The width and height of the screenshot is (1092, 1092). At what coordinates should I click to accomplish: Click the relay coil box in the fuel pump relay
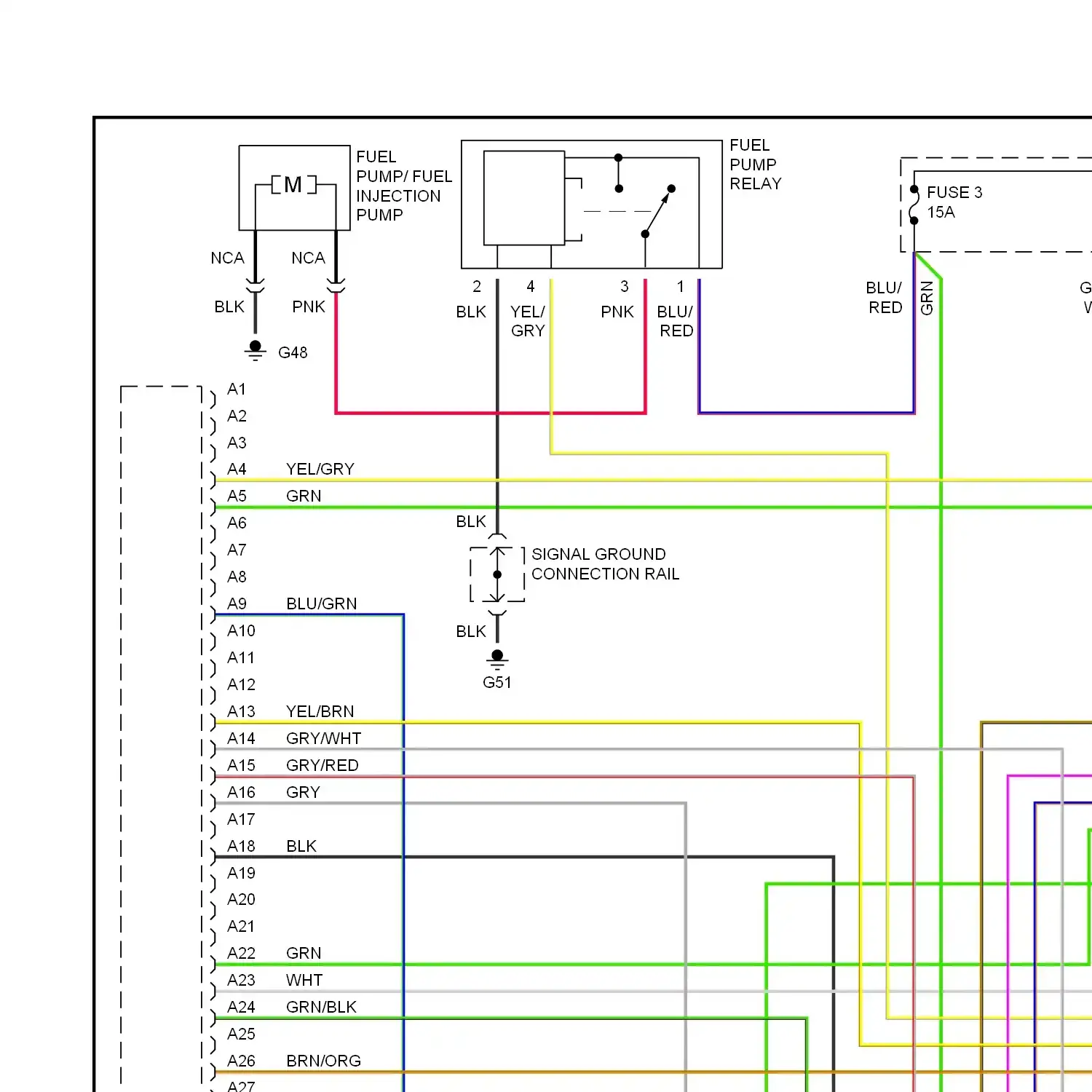(524, 198)
